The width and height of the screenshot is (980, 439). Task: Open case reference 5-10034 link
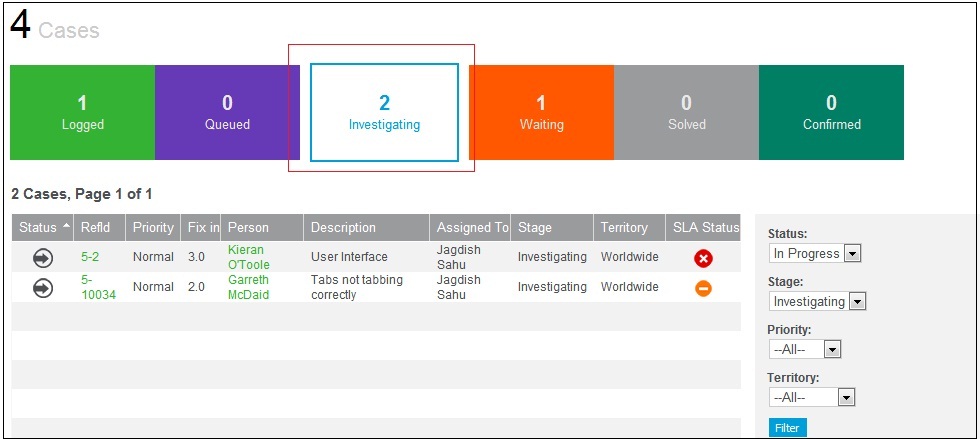coord(98,287)
